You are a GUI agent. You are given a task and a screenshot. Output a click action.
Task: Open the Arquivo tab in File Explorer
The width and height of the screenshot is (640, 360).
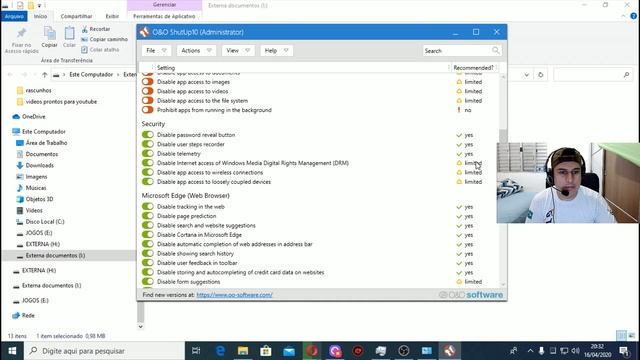pos(14,16)
